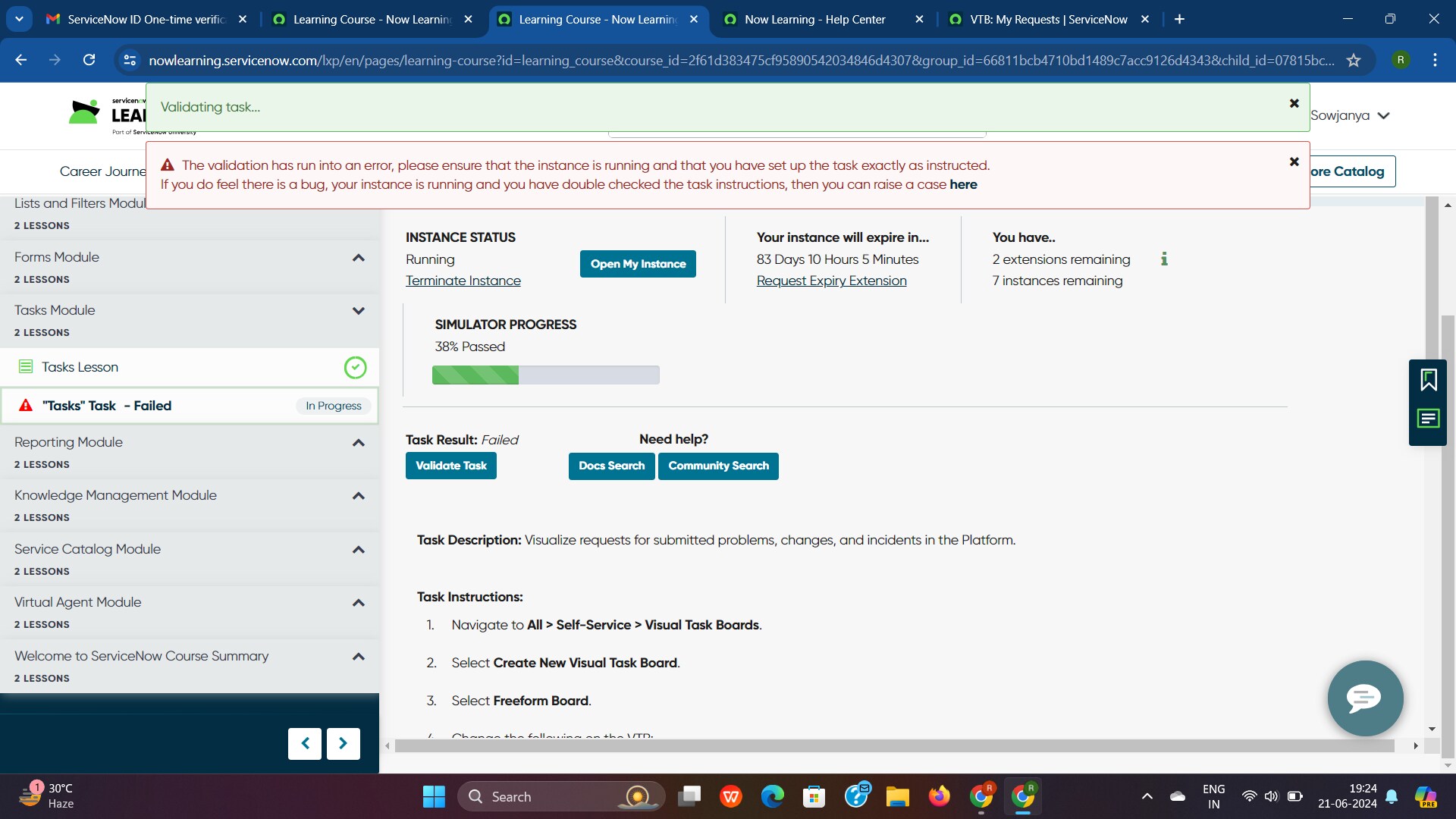The height and width of the screenshot is (819, 1456).
Task: Click the Validate Task button
Action: [x=450, y=465]
